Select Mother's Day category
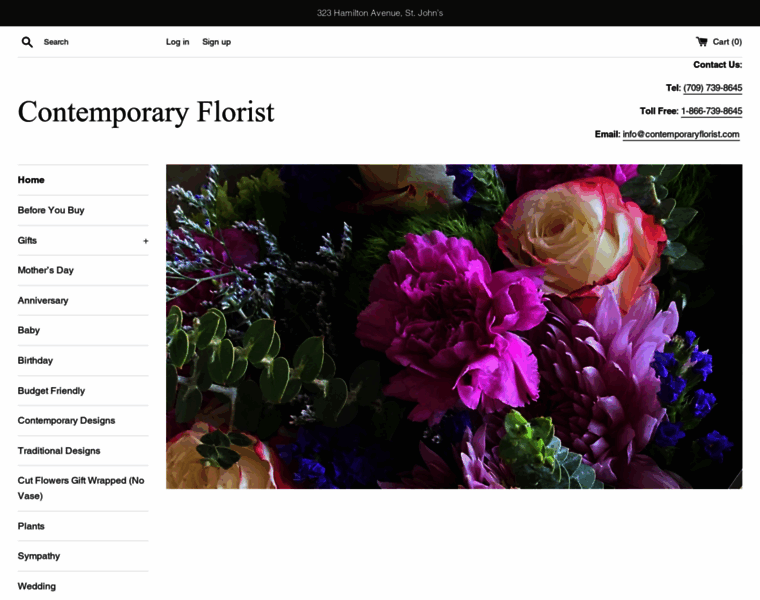The image size is (760, 600). [46, 270]
